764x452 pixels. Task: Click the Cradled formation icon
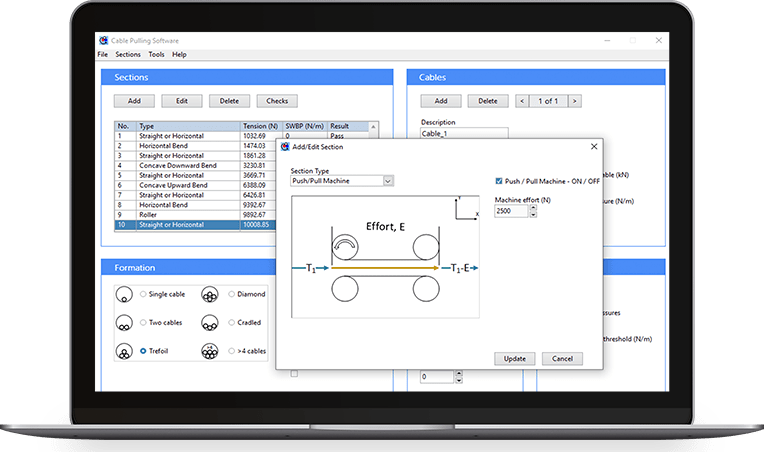(211, 323)
